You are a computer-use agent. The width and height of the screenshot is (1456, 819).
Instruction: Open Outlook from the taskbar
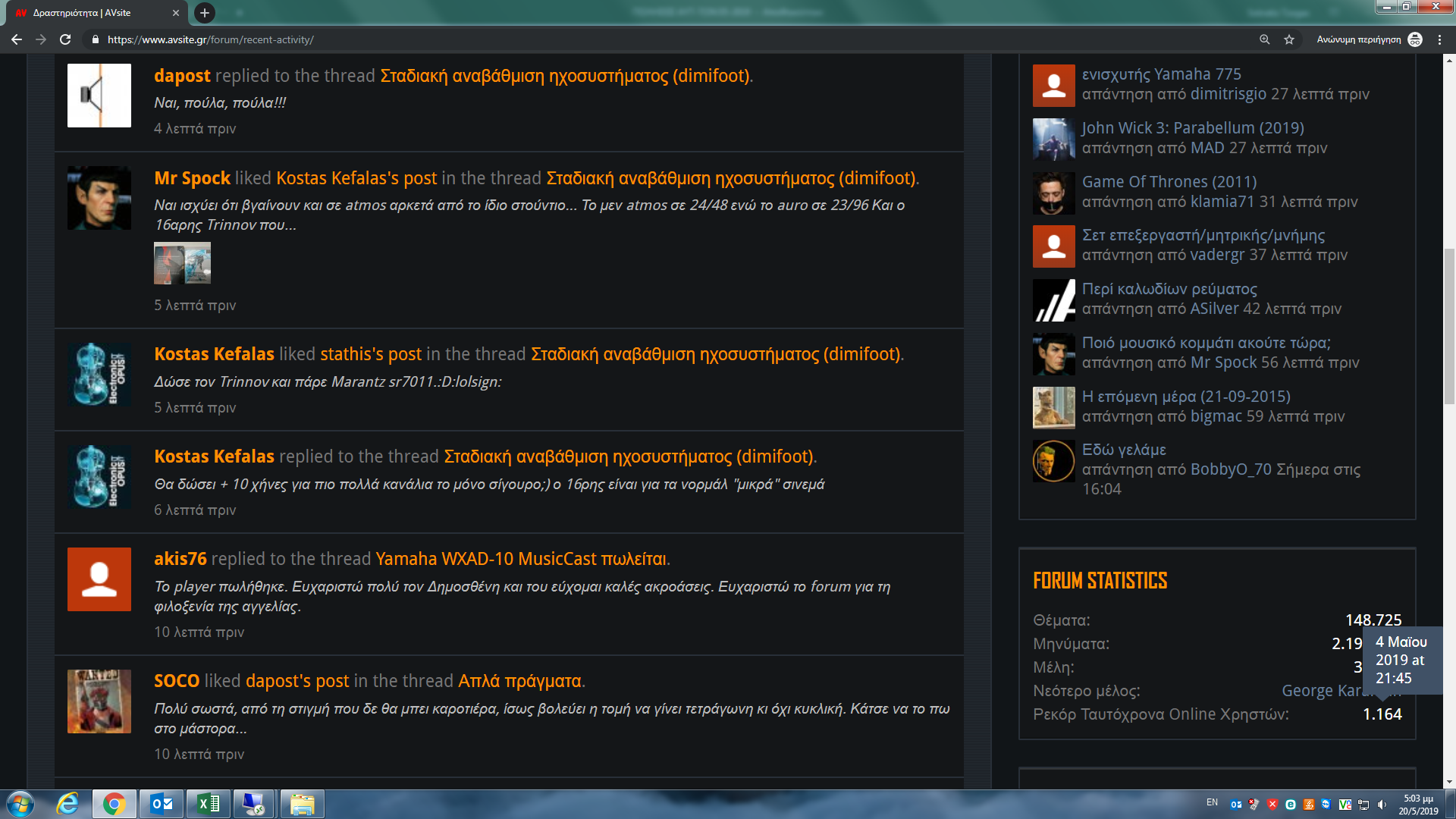tap(162, 804)
